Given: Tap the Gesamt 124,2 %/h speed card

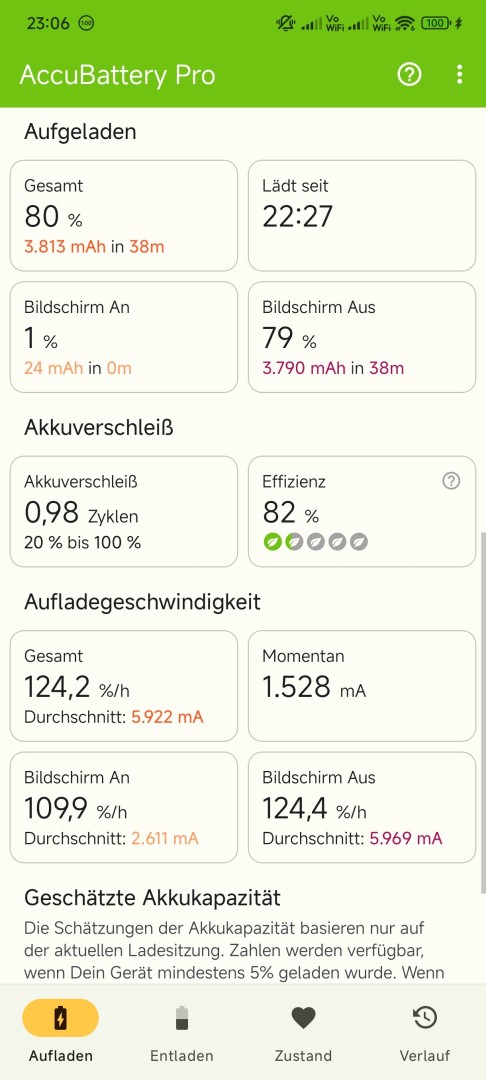Looking at the screenshot, I should 124,686.
